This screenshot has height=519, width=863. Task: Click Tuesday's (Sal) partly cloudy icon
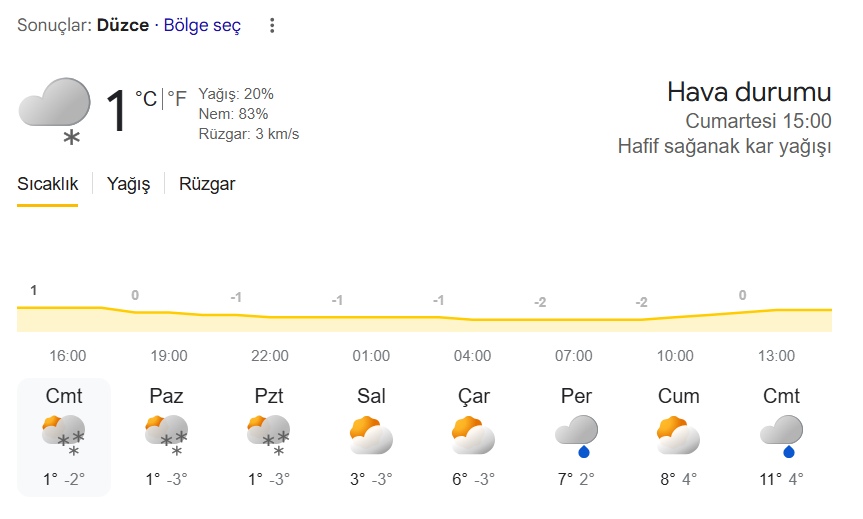[371, 435]
